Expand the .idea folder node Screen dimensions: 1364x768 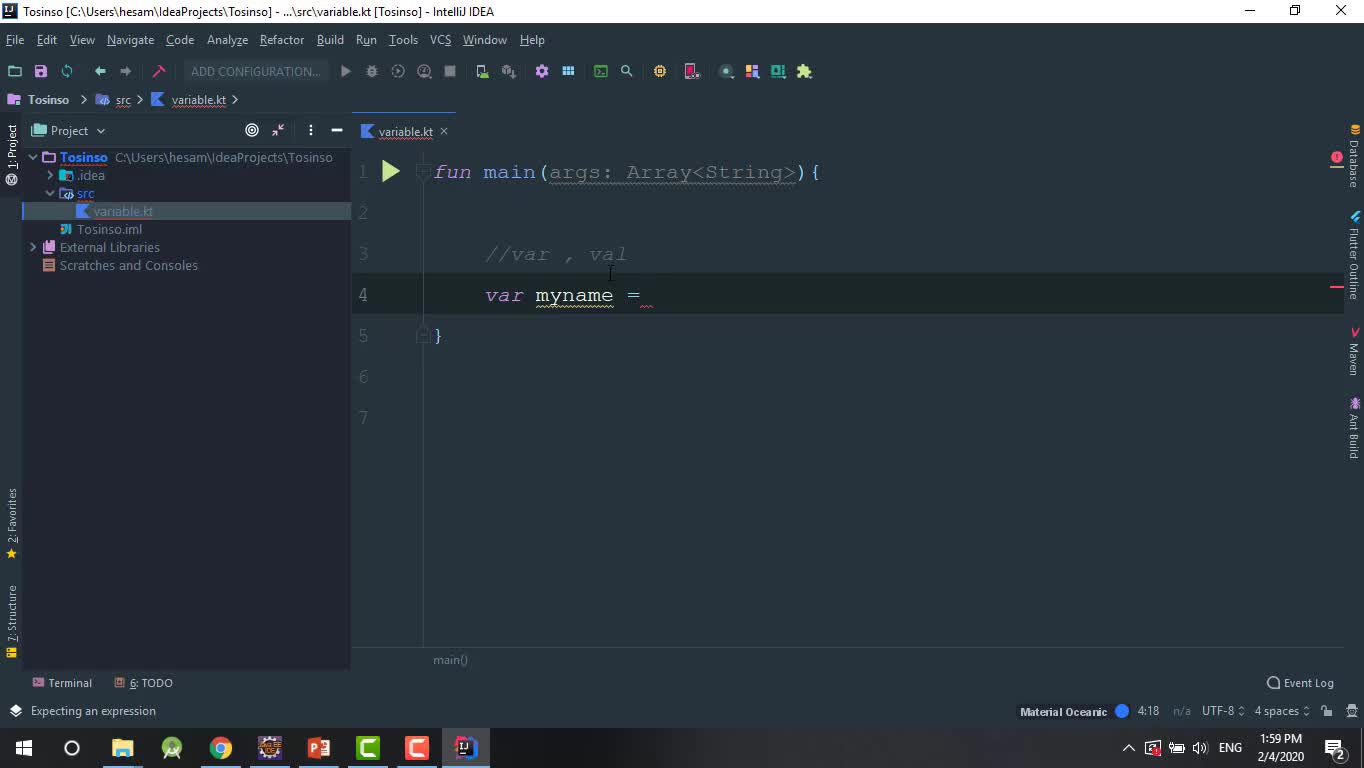(x=50, y=175)
